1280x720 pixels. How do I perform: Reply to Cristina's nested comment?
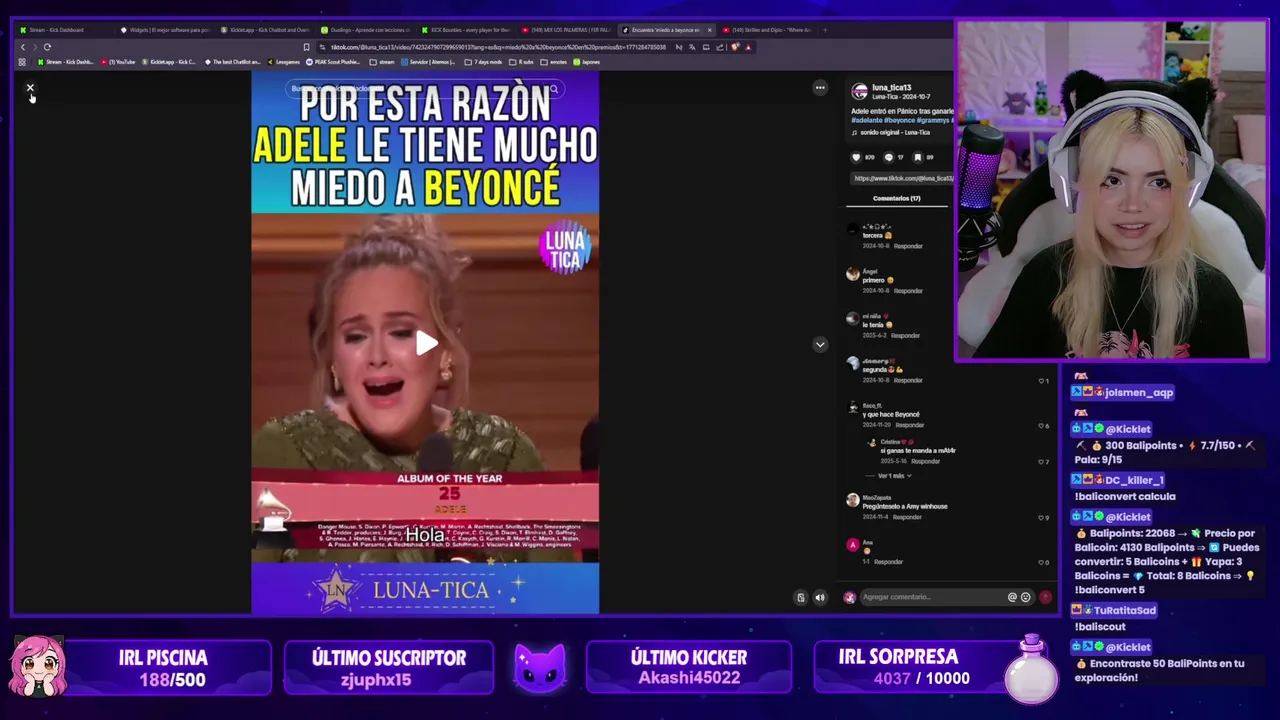(x=926, y=461)
